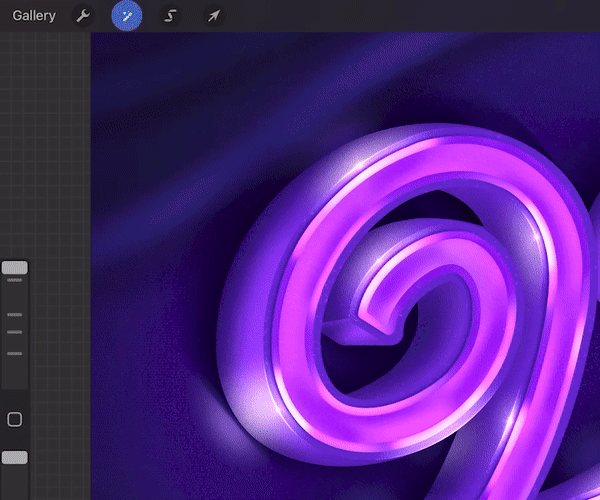Tap the highlighted Adjustments magic wand
This screenshot has height=500, width=600.
126,16
